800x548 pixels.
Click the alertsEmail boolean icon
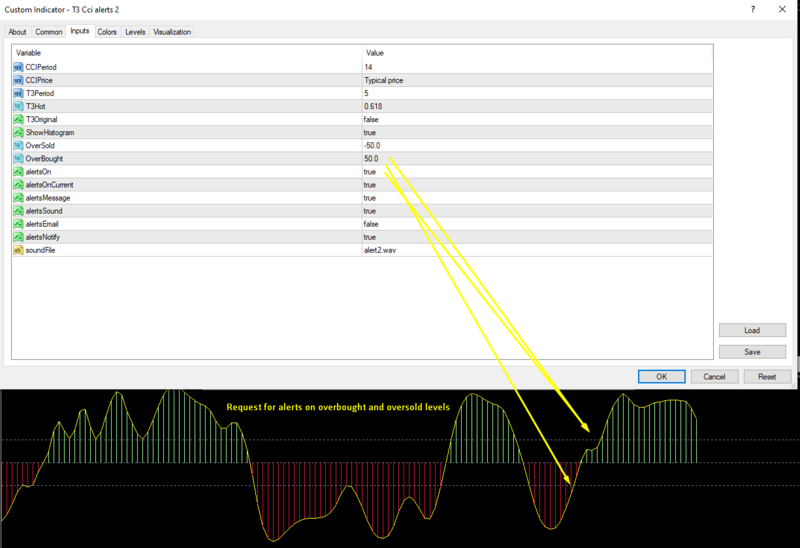click(x=18, y=224)
